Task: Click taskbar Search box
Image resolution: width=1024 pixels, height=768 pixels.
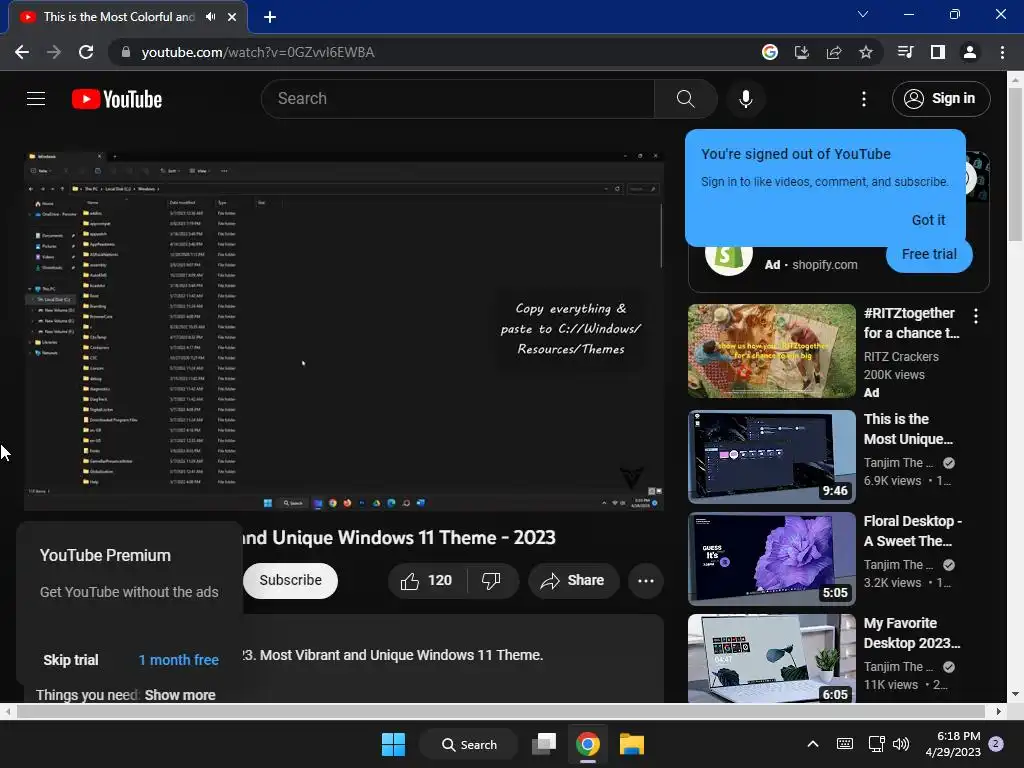Action: pos(469,744)
